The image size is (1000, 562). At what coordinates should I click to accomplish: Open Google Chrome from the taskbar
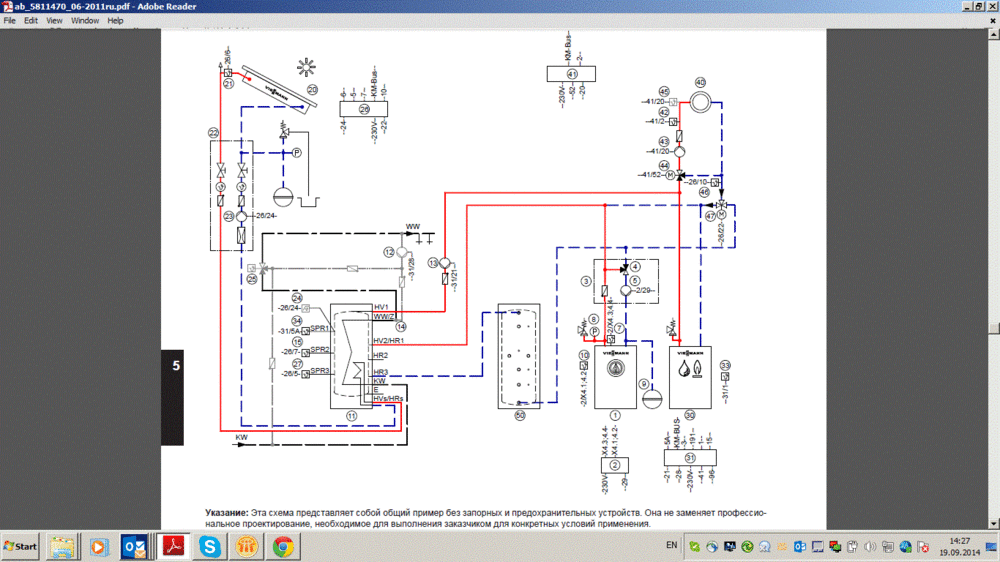tap(283, 547)
